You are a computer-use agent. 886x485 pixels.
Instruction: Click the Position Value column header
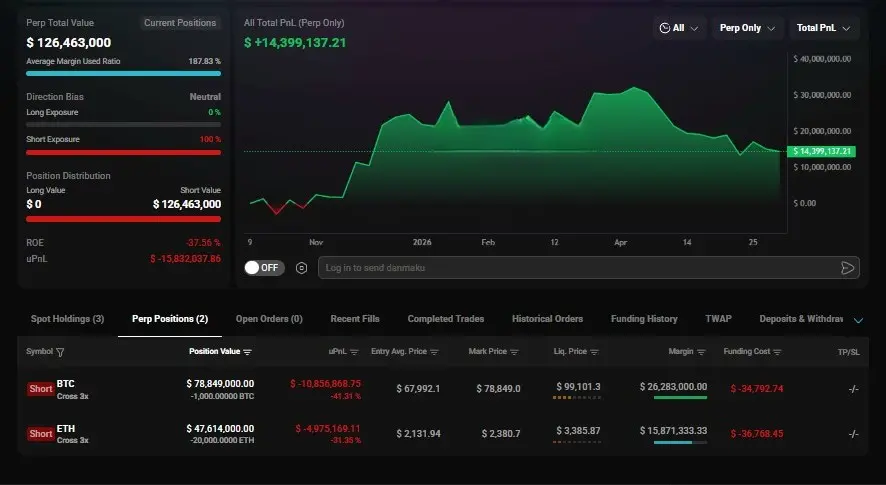click(214, 352)
